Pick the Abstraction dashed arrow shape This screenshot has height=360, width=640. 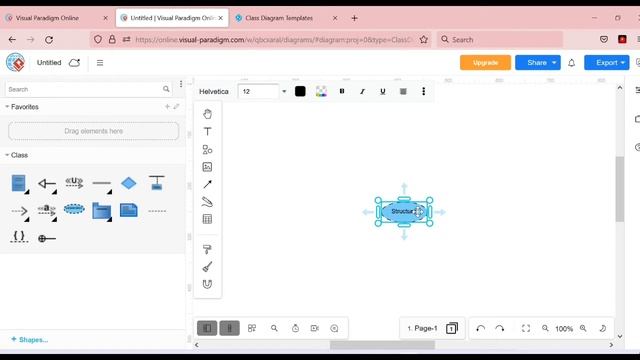click(x=47, y=210)
